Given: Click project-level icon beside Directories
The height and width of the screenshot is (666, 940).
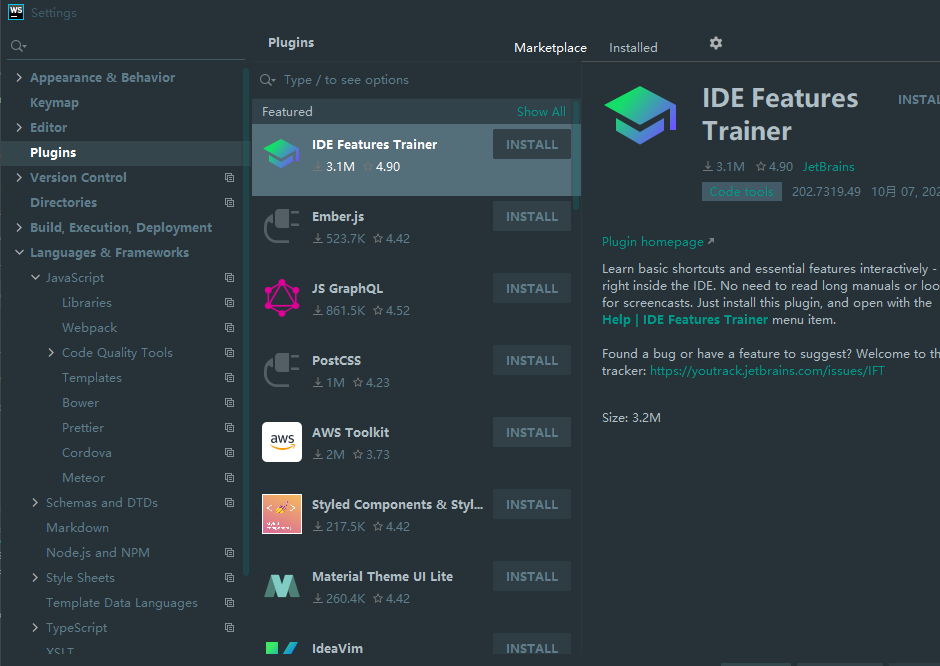Looking at the screenshot, I should click(x=230, y=203).
